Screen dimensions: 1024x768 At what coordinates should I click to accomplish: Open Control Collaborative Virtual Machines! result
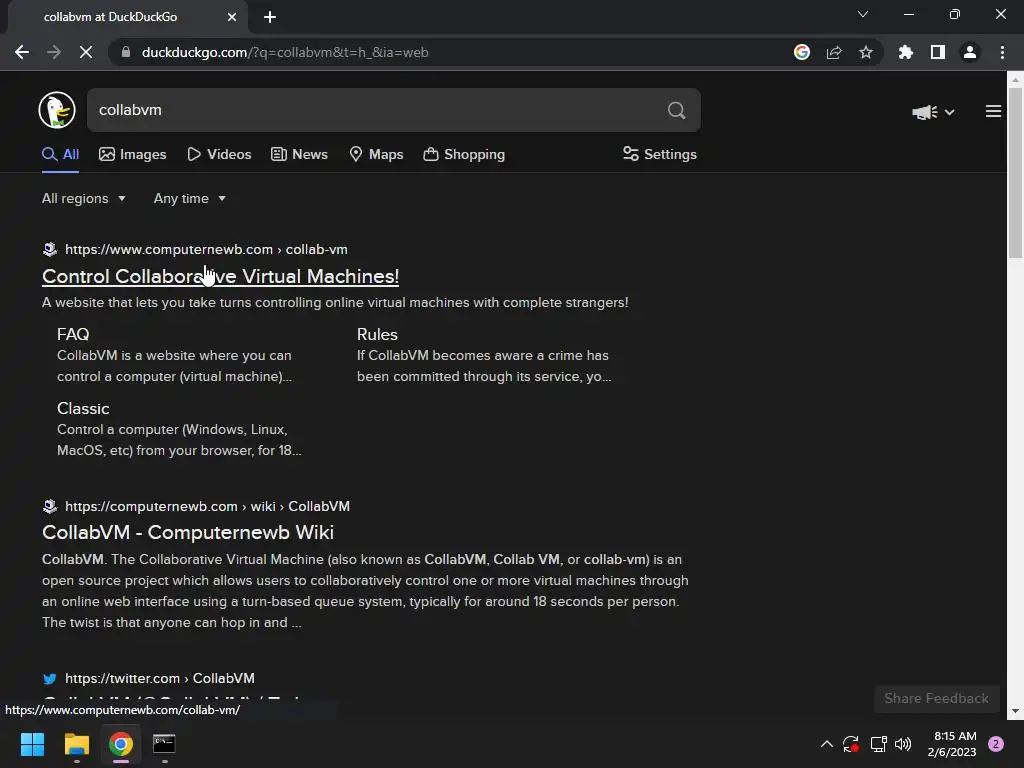tap(220, 276)
